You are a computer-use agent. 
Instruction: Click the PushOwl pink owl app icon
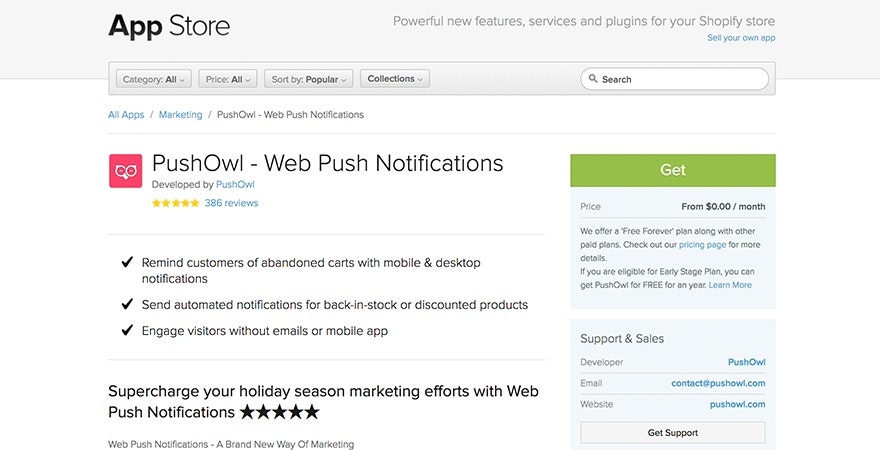[125, 171]
